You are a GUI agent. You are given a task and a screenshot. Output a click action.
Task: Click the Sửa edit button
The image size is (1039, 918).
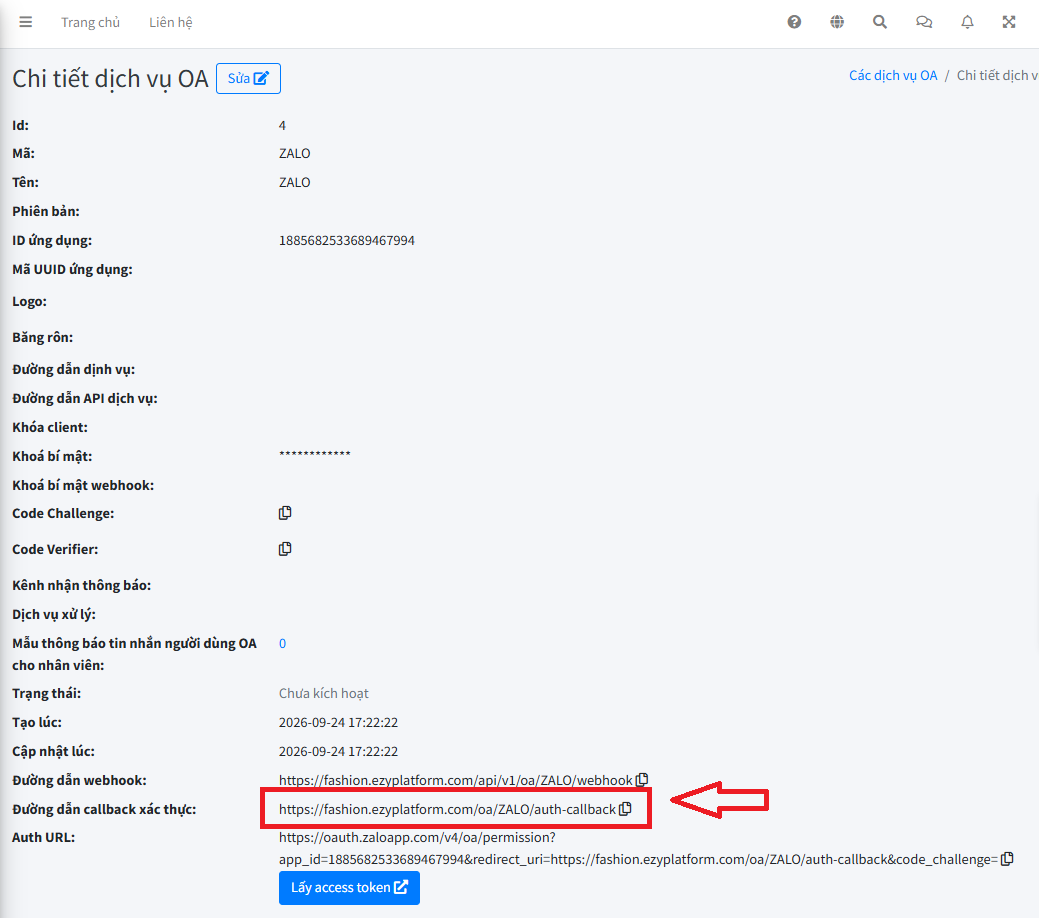[x=248, y=78]
